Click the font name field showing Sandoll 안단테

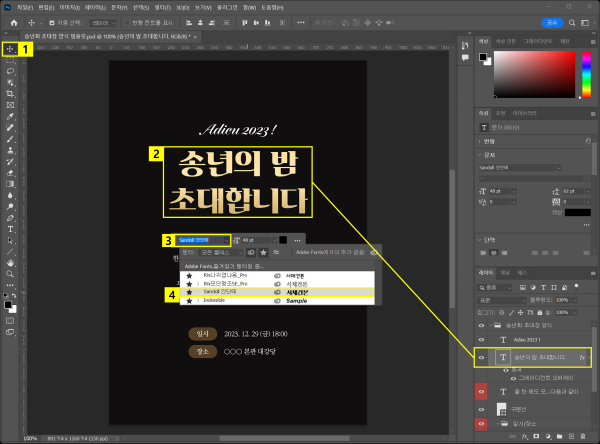[x=200, y=240]
